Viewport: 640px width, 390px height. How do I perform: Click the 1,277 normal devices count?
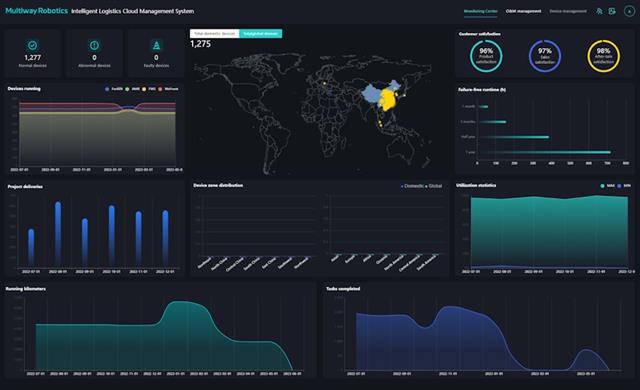[33, 58]
